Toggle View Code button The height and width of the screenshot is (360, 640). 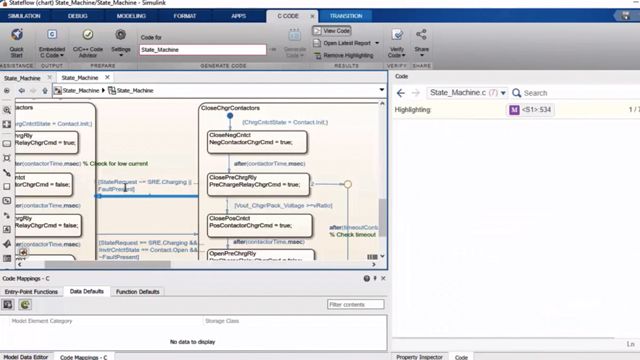[x=332, y=31]
